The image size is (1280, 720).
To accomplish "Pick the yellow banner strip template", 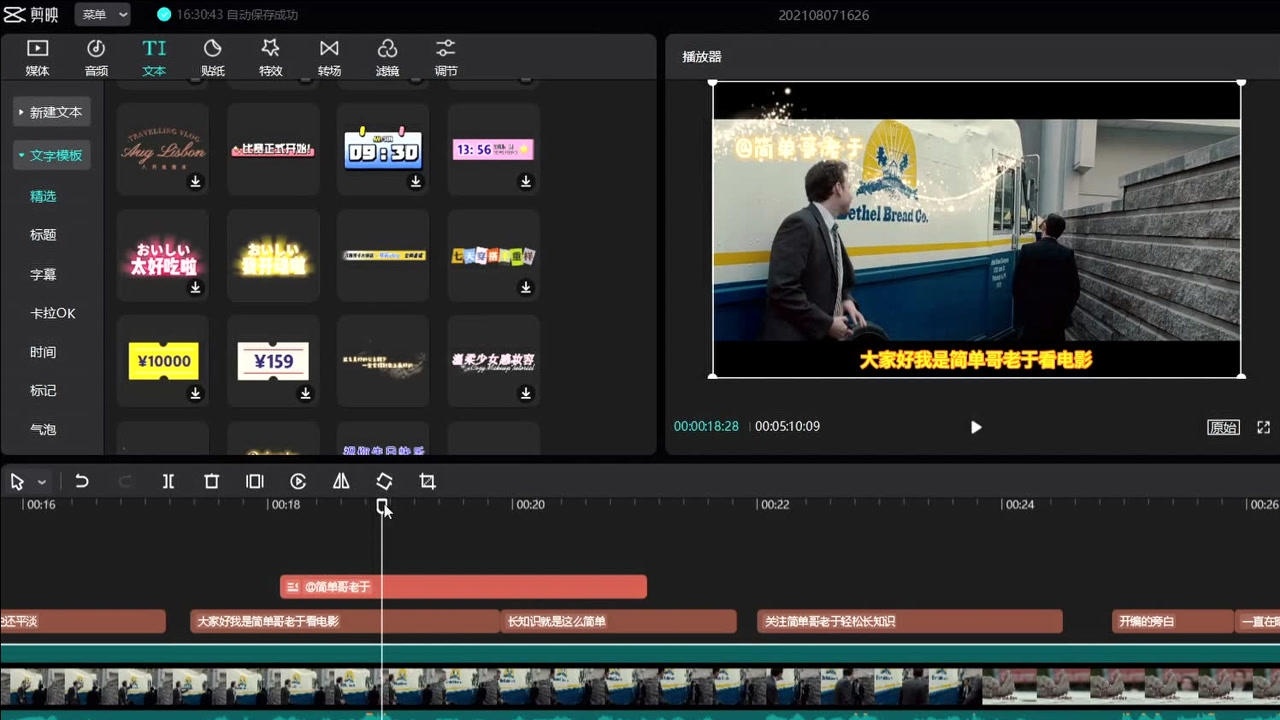I will [x=383, y=256].
